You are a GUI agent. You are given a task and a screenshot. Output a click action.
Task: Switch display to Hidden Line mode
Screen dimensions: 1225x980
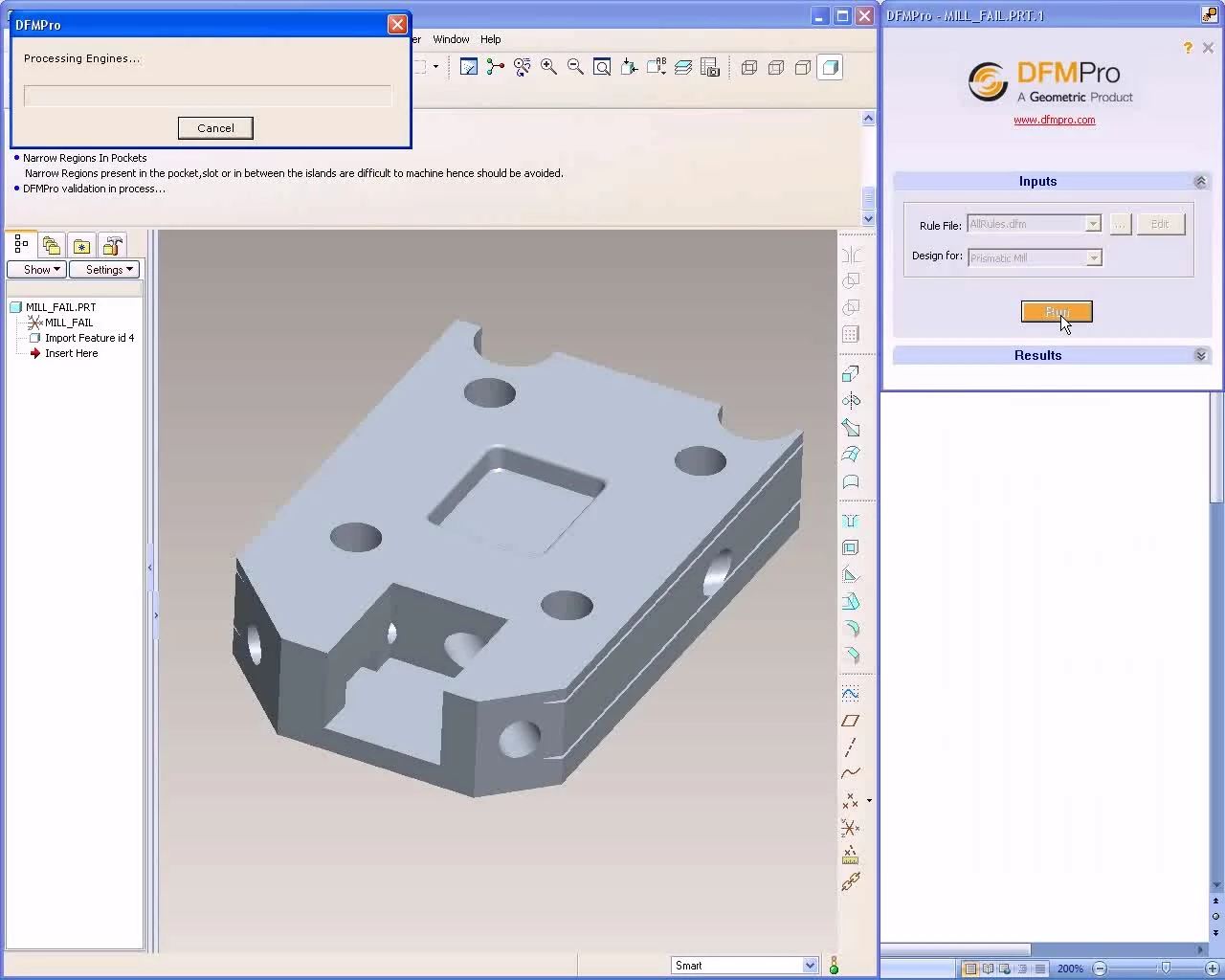(776, 67)
